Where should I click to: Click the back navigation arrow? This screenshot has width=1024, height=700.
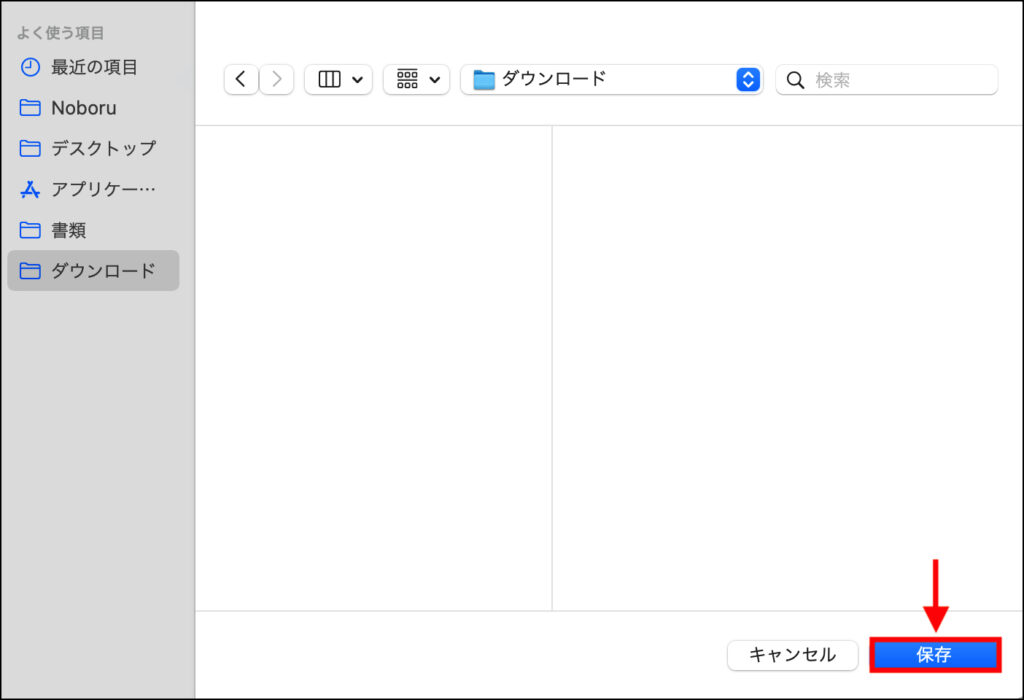(241, 80)
